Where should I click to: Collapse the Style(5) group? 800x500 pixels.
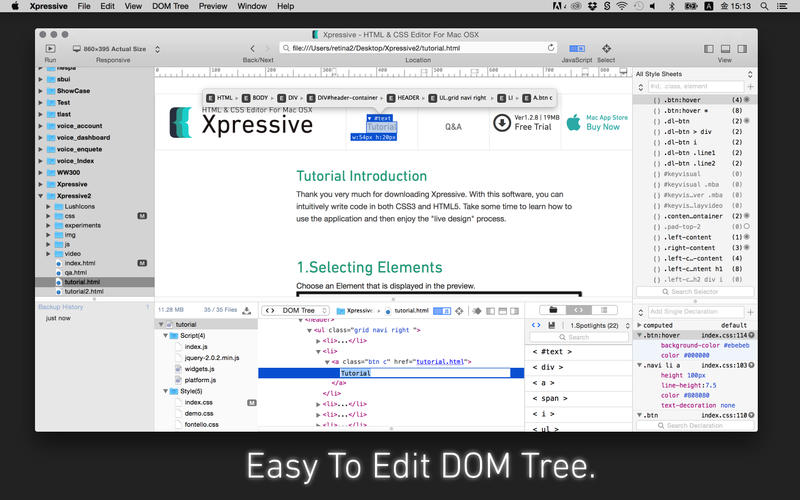166,391
